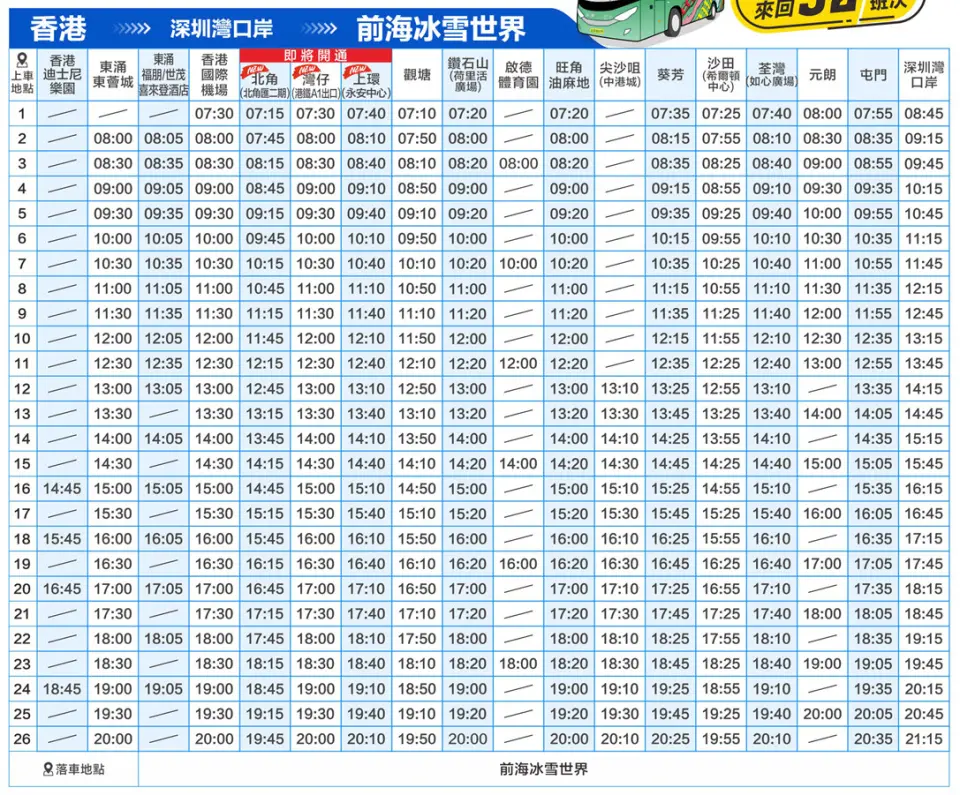The height and width of the screenshot is (795, 960).
Task: Click the red 即將開通 banner
Action: tap(315, 56)
